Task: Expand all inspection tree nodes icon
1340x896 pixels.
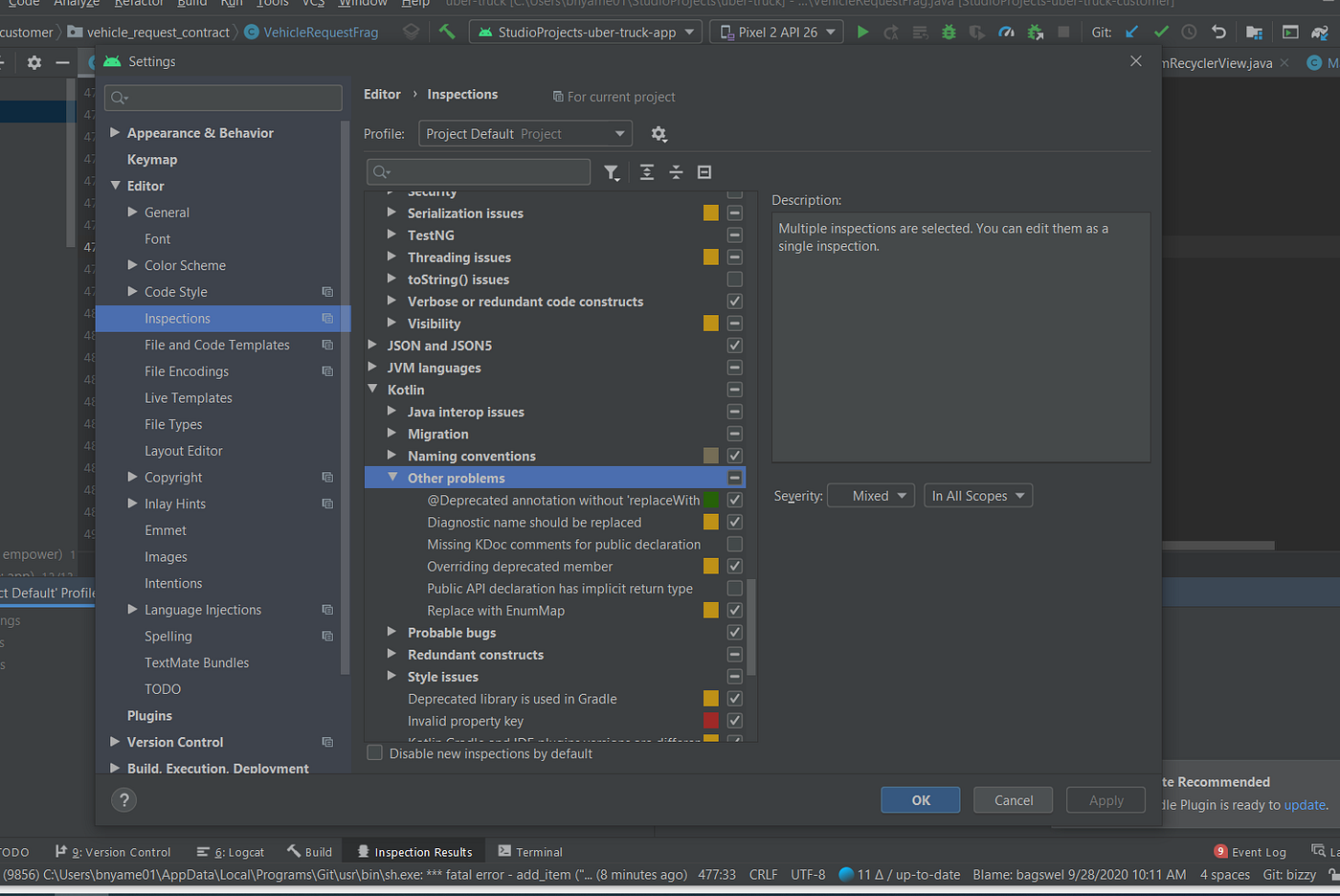Action: tap(646, 172)
